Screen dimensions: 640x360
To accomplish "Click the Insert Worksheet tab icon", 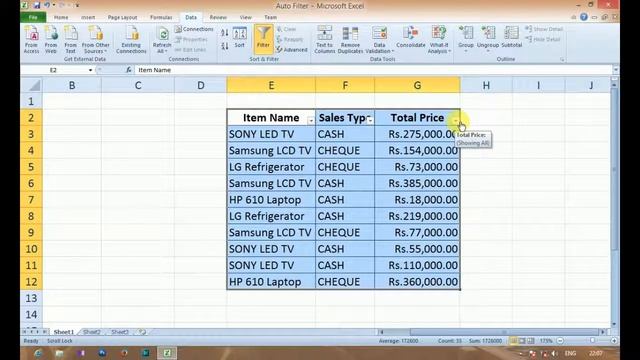I will 142,332.
